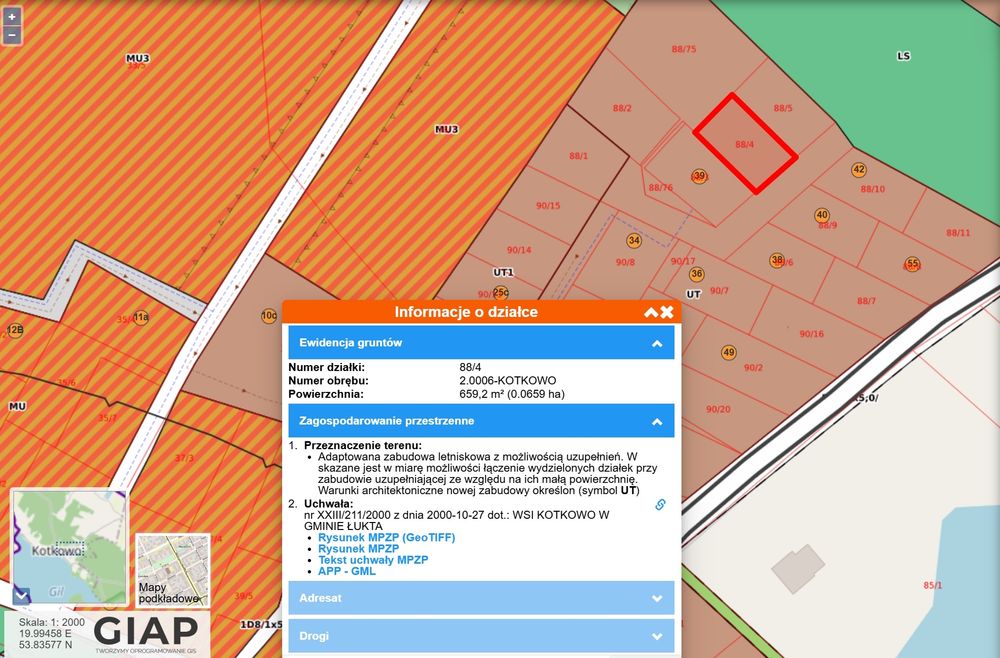Open the Mapy podkładowe basemap selector

(x=173, y=570)
